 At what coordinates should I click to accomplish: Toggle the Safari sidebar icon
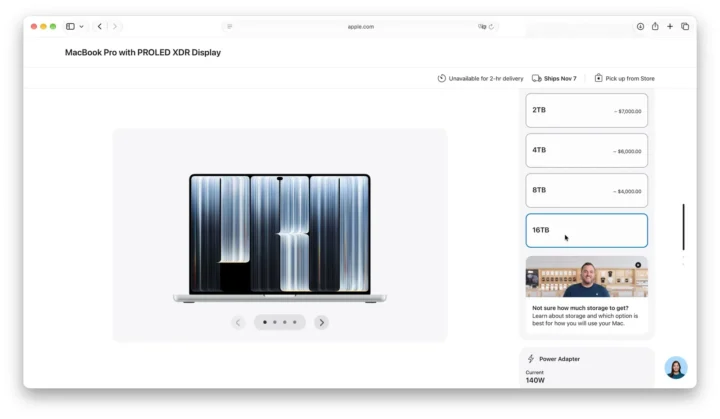[70, 27]
